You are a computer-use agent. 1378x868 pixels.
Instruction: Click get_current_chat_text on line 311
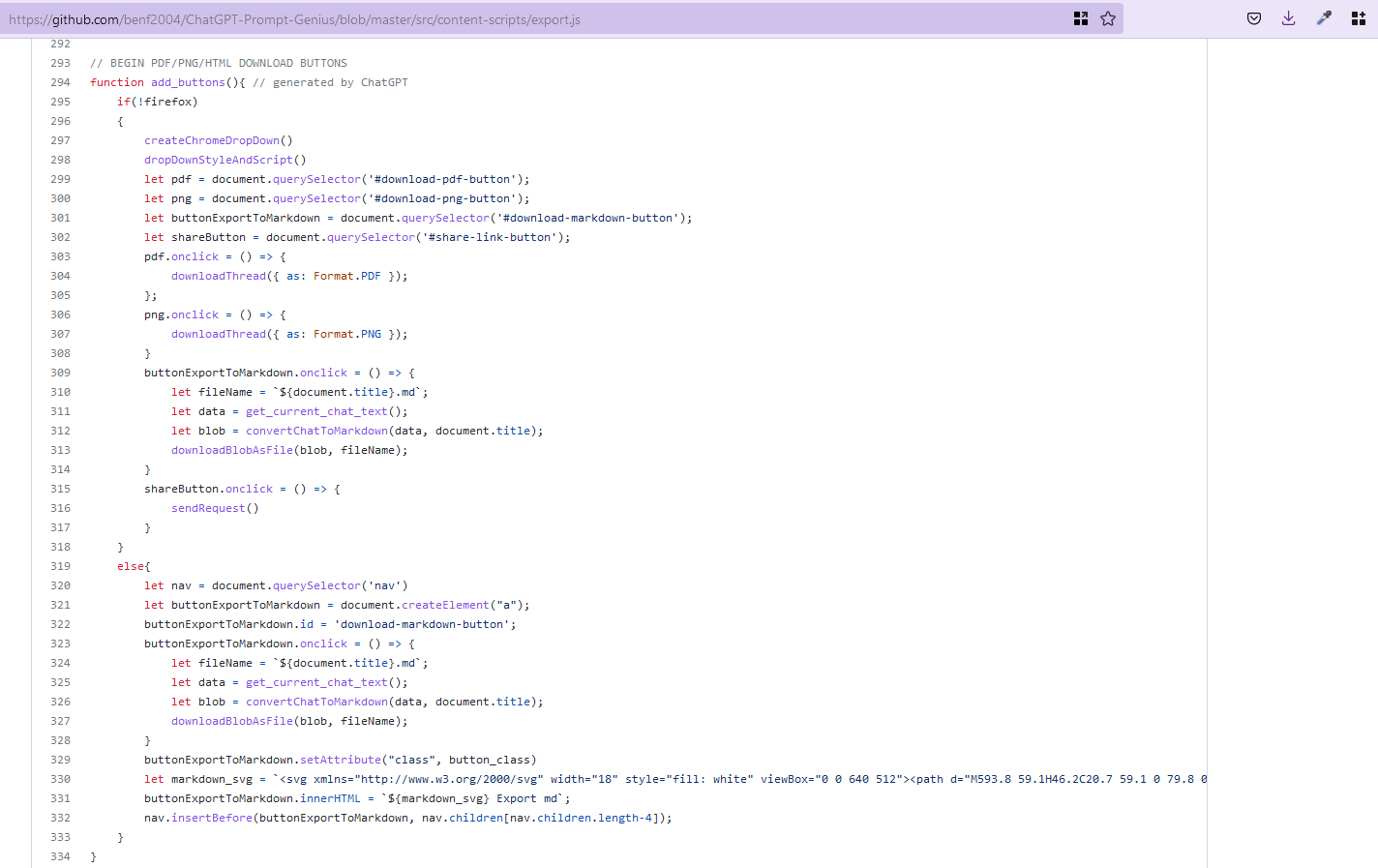point(313,411)
